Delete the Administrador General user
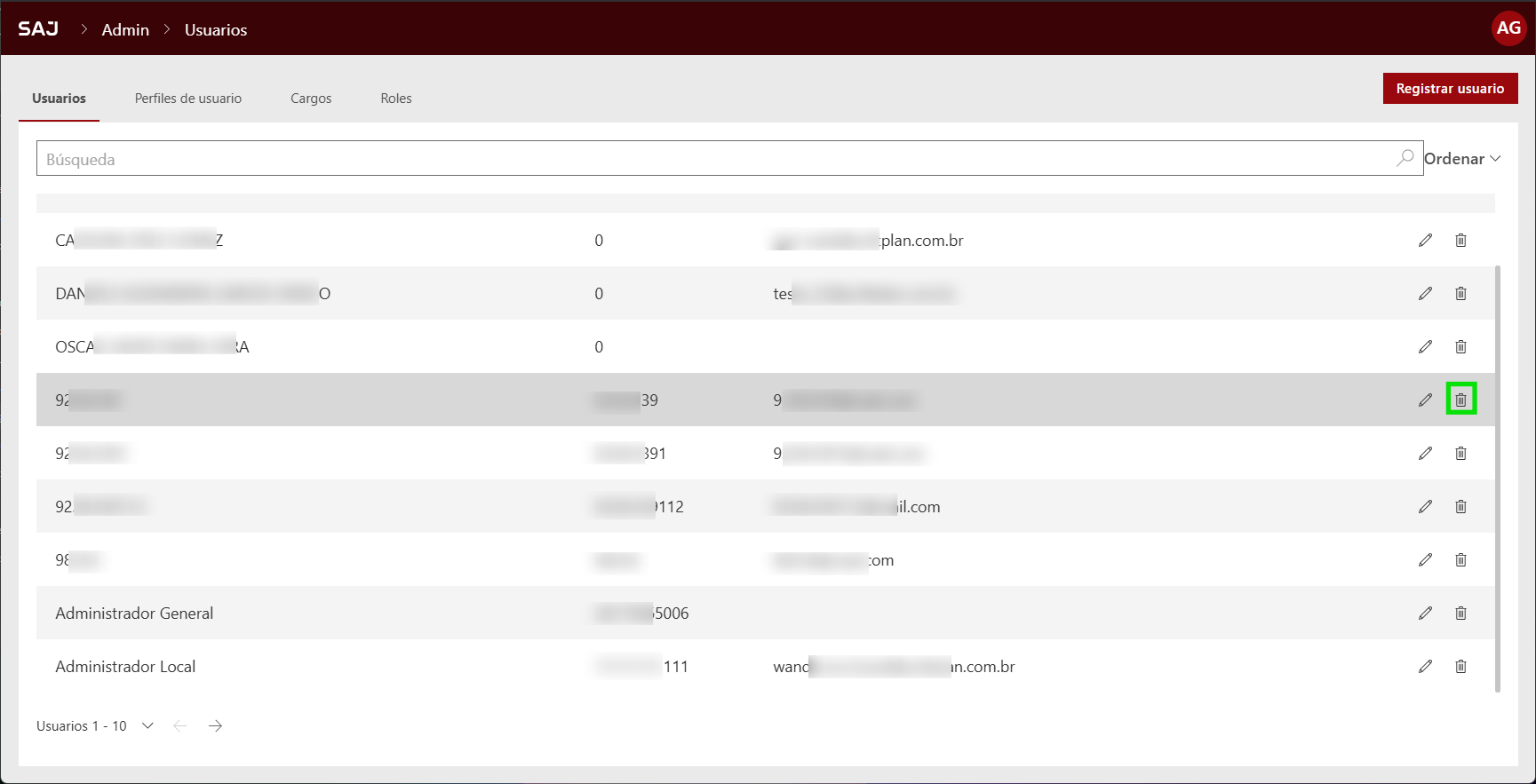Viewport: 1536px width, 784px height. point(1460,613)
